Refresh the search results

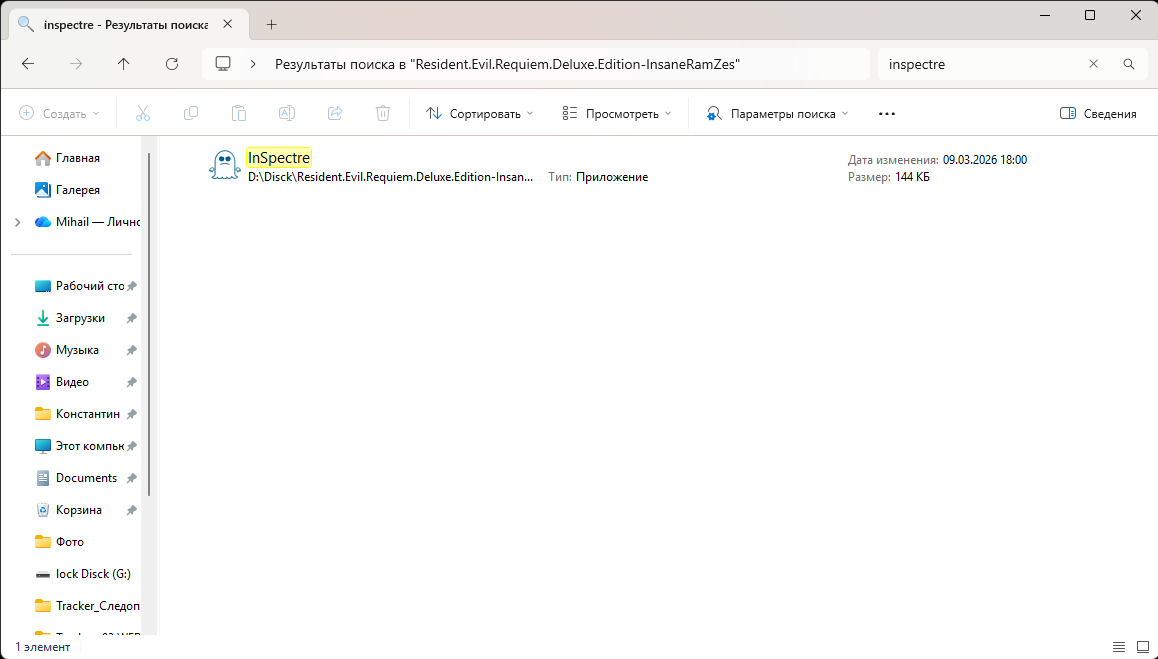172,64
